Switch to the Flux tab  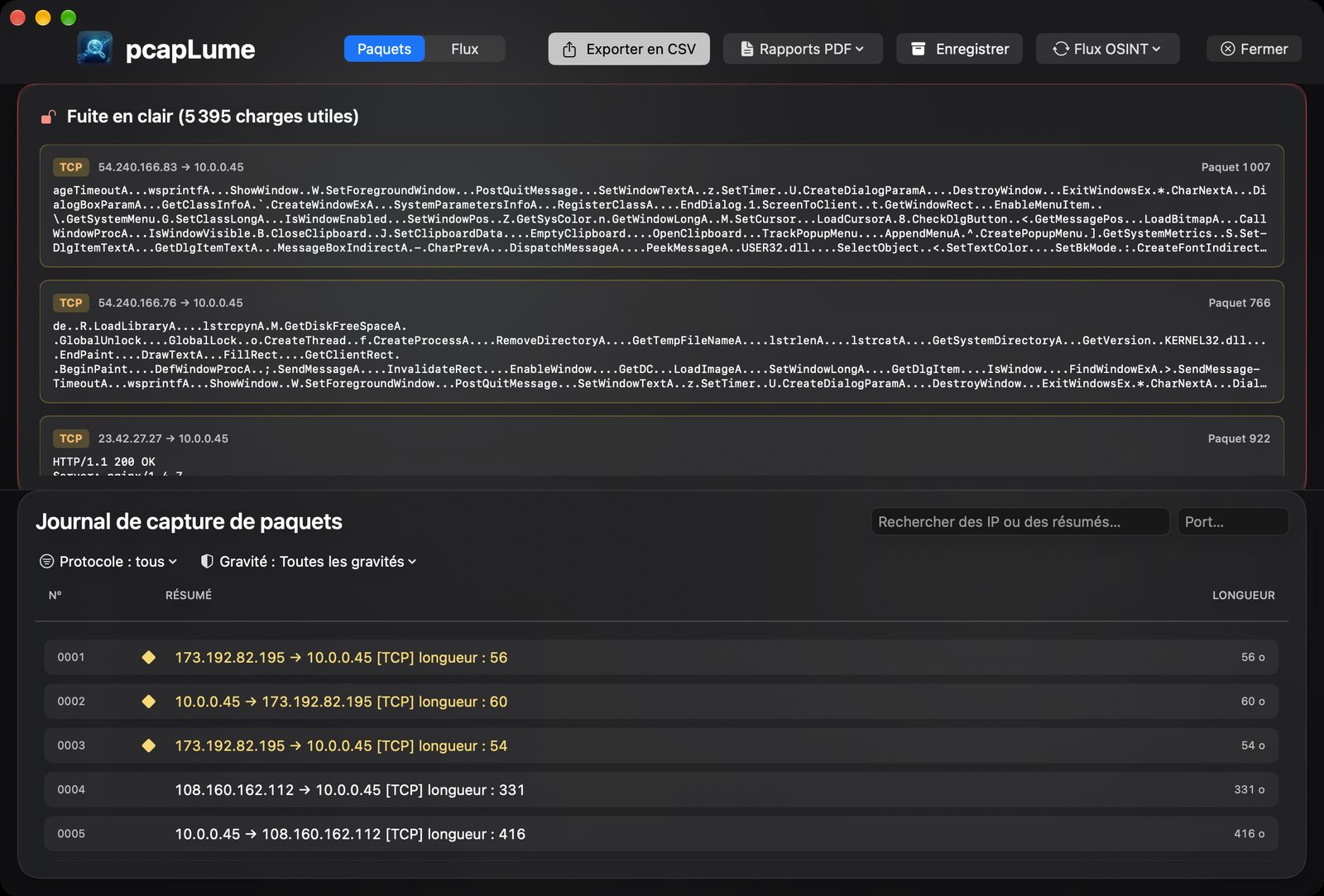(x=465, y=49)
